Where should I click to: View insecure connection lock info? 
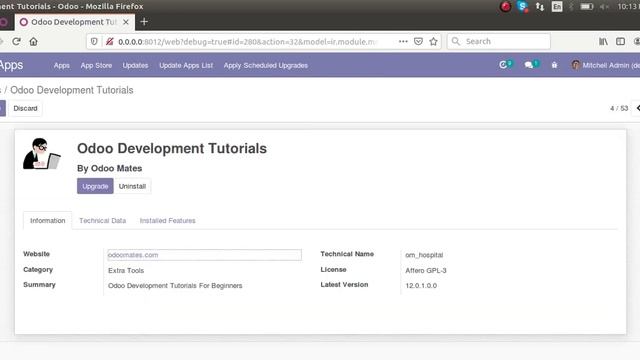tap(109, 42)
